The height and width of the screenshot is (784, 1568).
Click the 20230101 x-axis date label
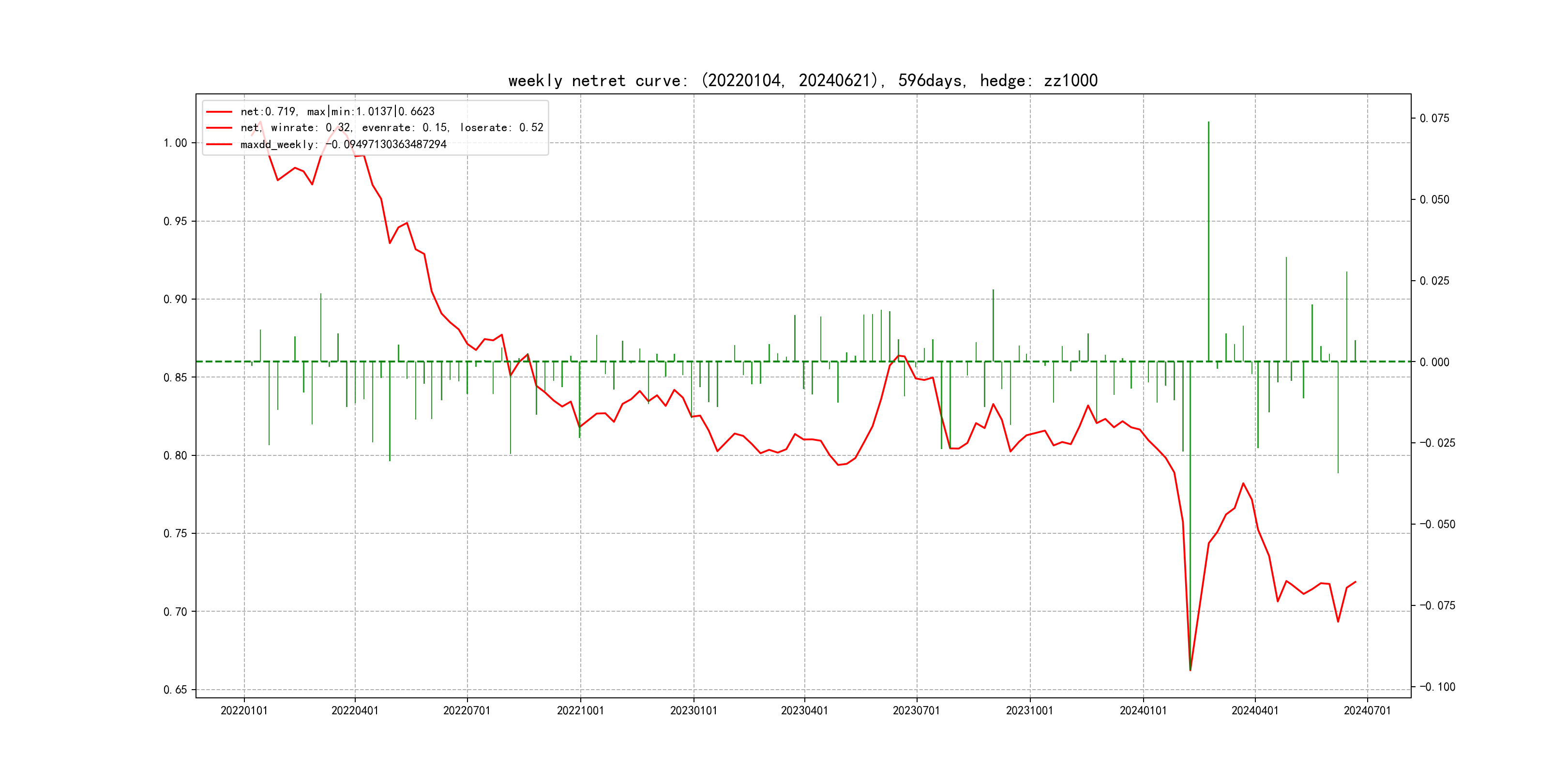point(694,711)
